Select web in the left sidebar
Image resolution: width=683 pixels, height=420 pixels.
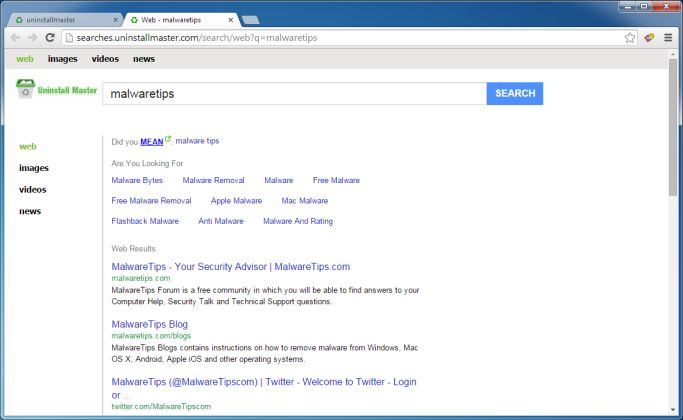(x=28, y=146)
